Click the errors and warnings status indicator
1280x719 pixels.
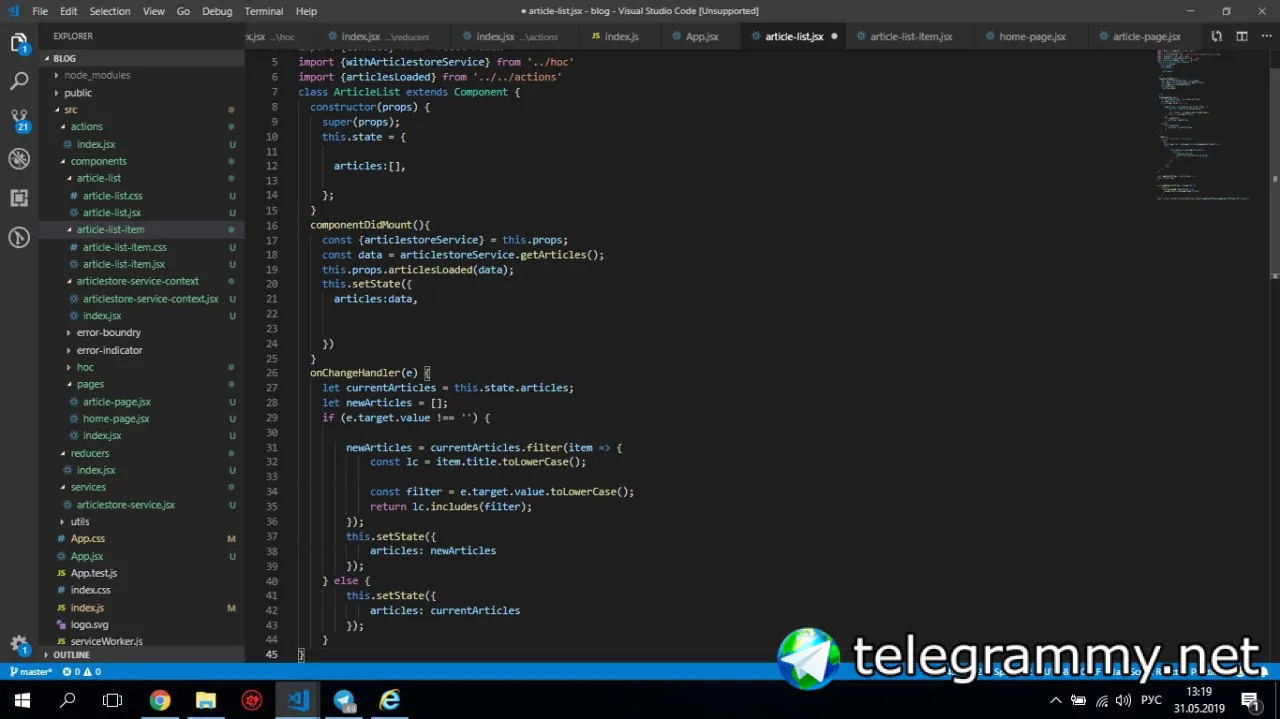pos(82,672)
